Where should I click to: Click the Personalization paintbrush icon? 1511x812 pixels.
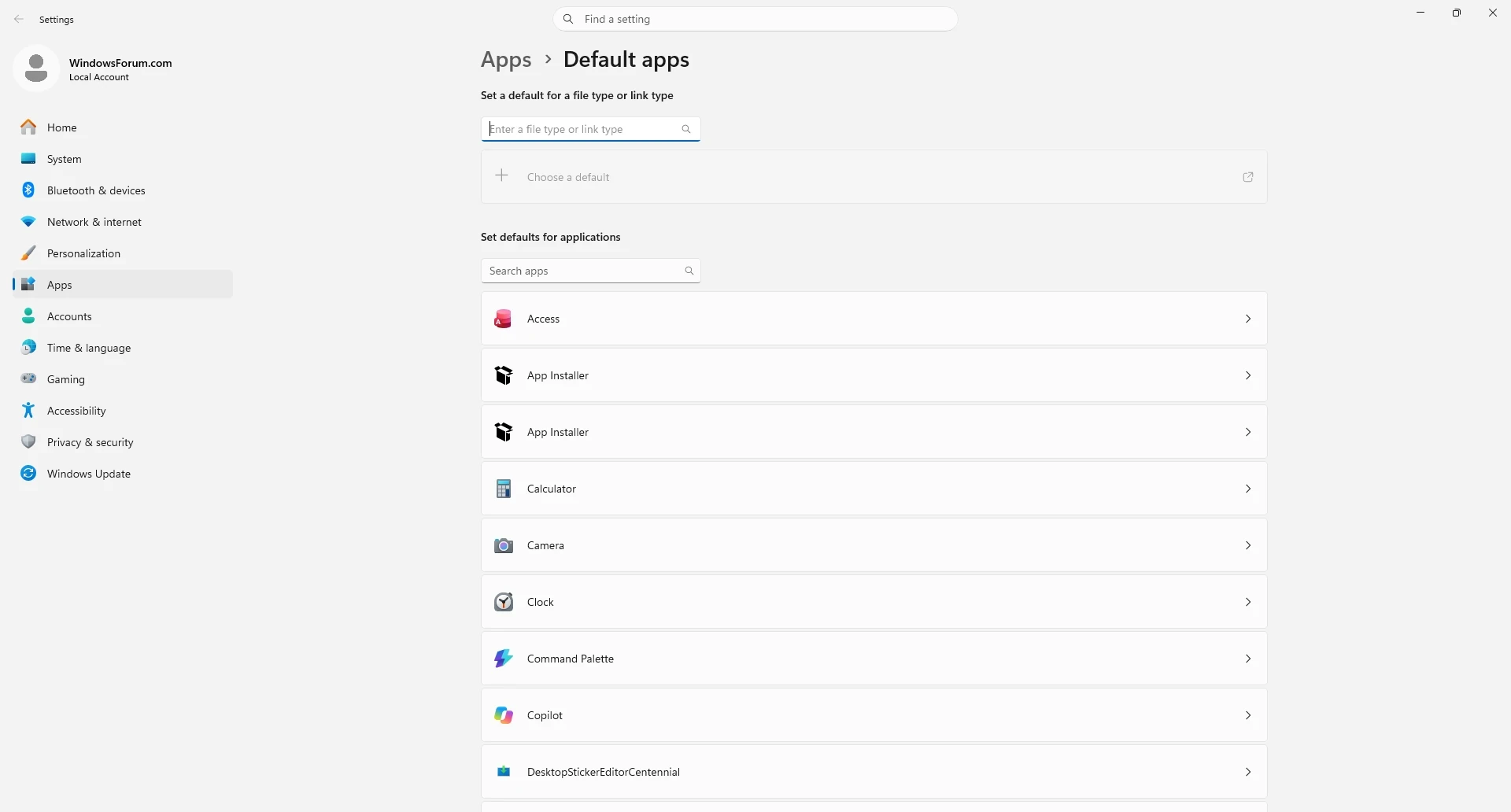(x=28, y=253)
